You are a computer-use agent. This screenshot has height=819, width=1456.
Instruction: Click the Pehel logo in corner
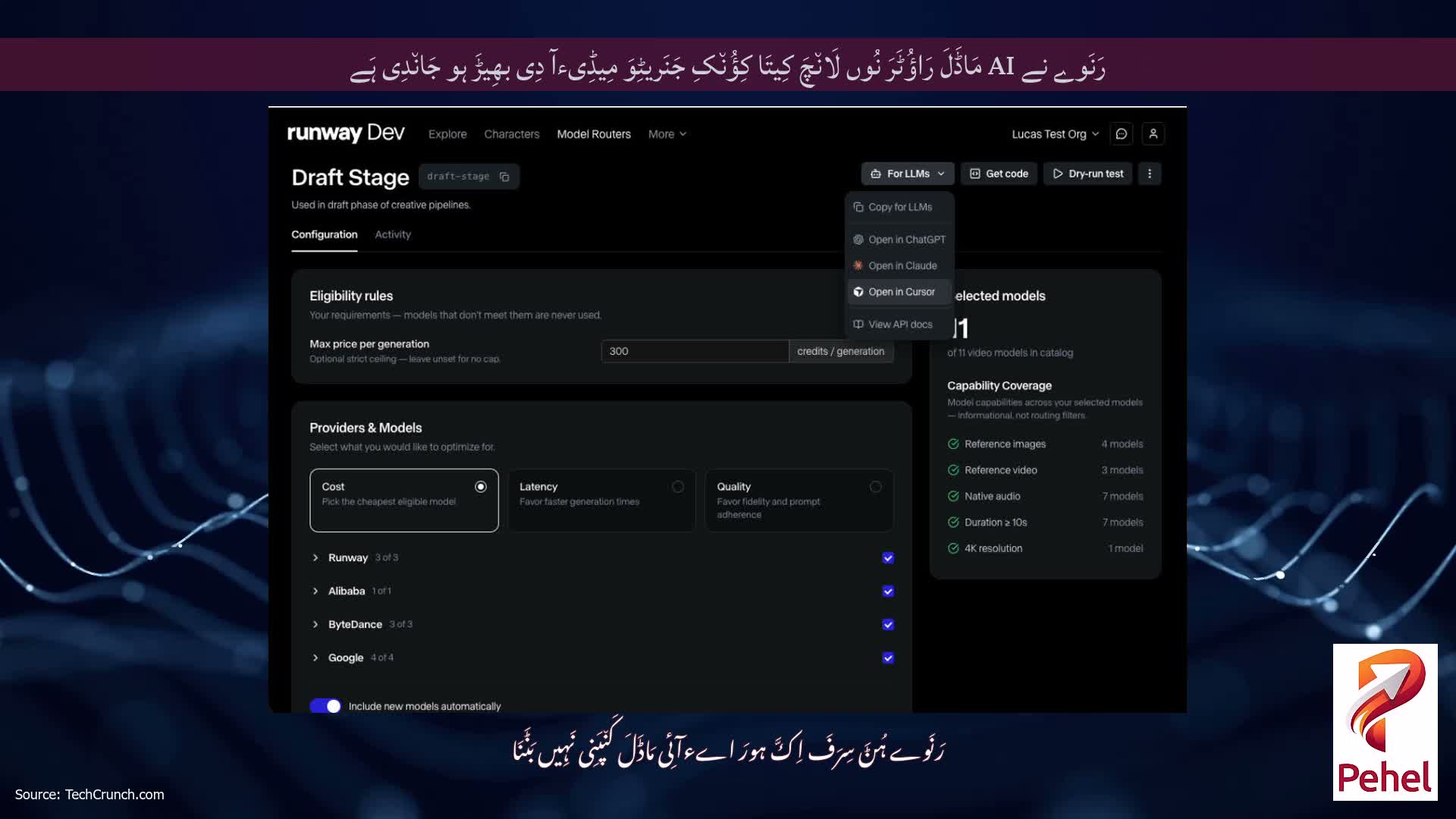[1385, 722]
